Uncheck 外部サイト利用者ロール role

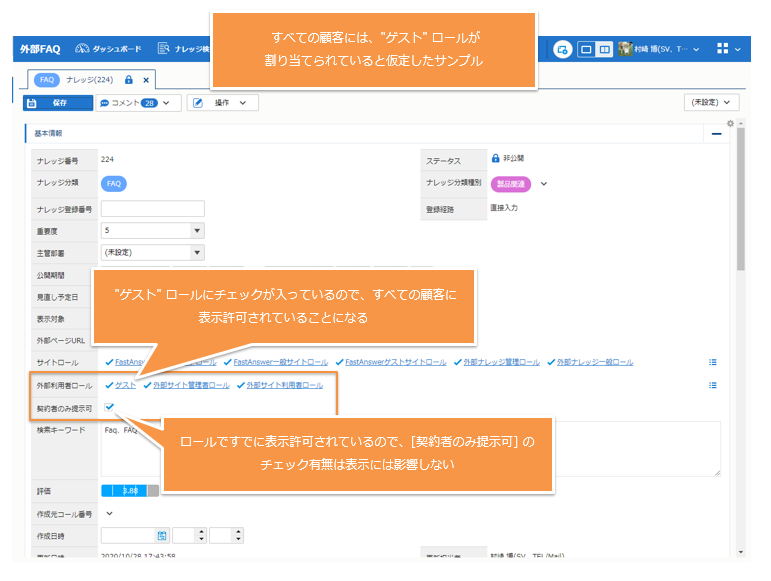point(241,385)
